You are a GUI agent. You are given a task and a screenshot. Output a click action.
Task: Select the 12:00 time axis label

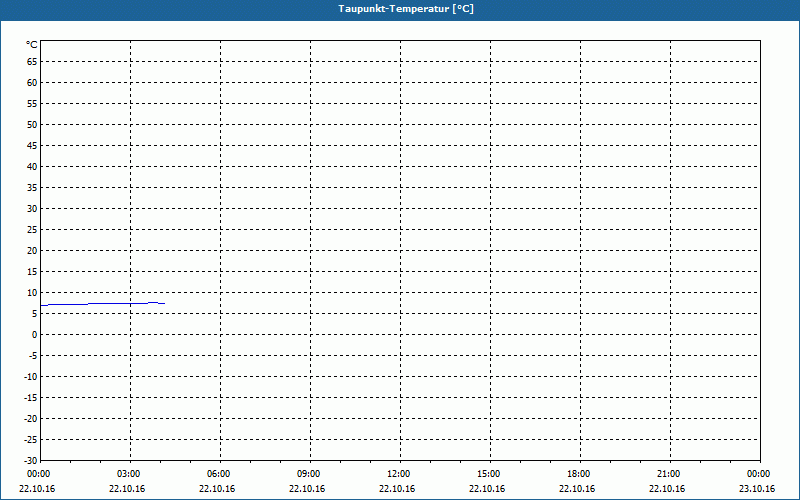click(398, 474)
